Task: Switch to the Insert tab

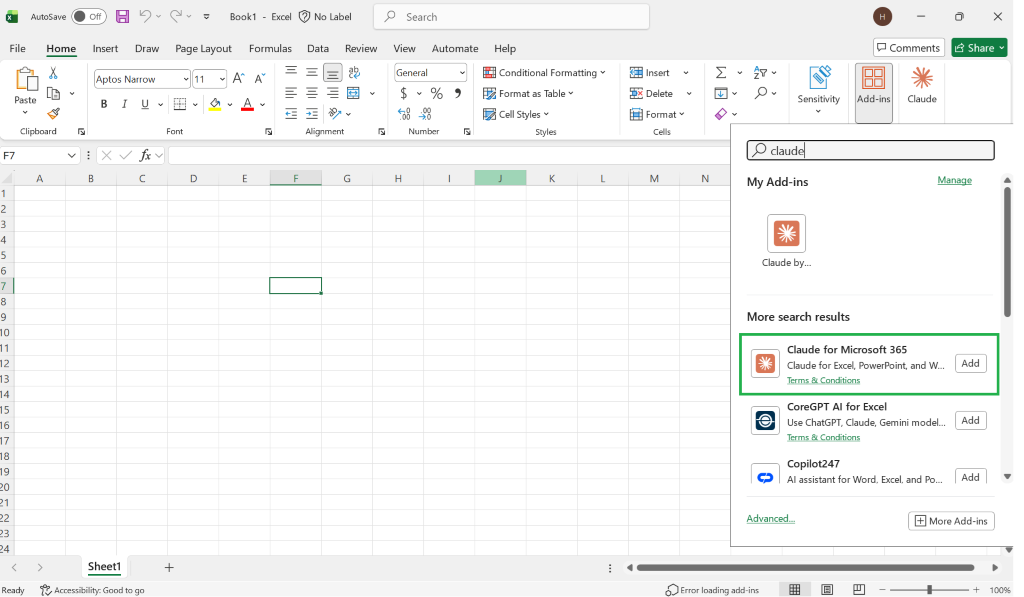Action: click(105, 48)
